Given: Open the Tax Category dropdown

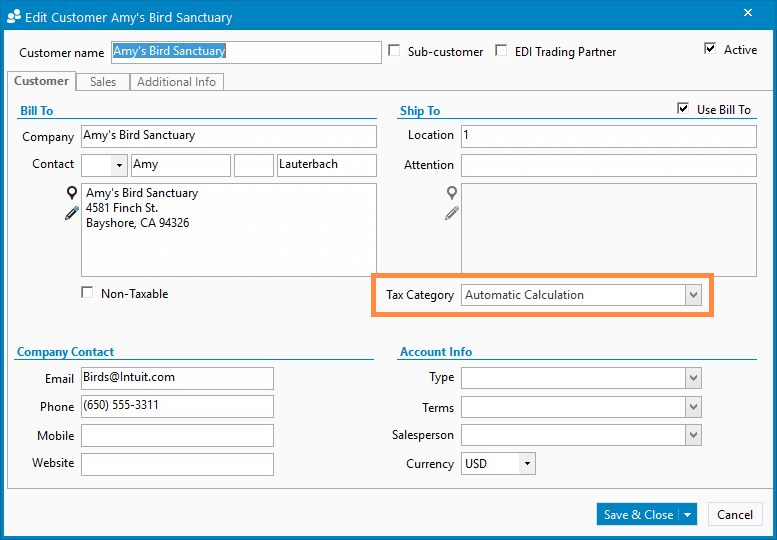Looking at the screenshot, I should 693,295.
